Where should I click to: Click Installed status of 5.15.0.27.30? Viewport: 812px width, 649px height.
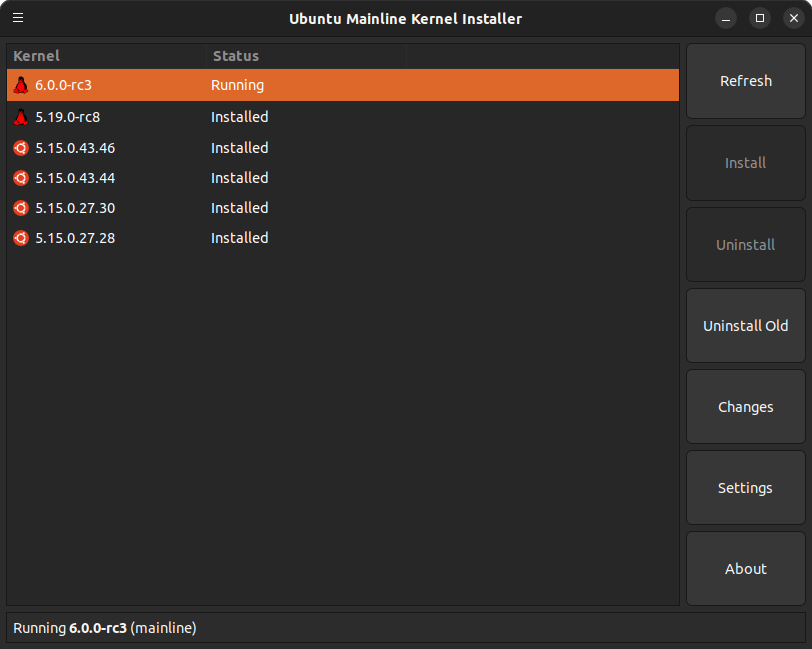pos(240,208)
